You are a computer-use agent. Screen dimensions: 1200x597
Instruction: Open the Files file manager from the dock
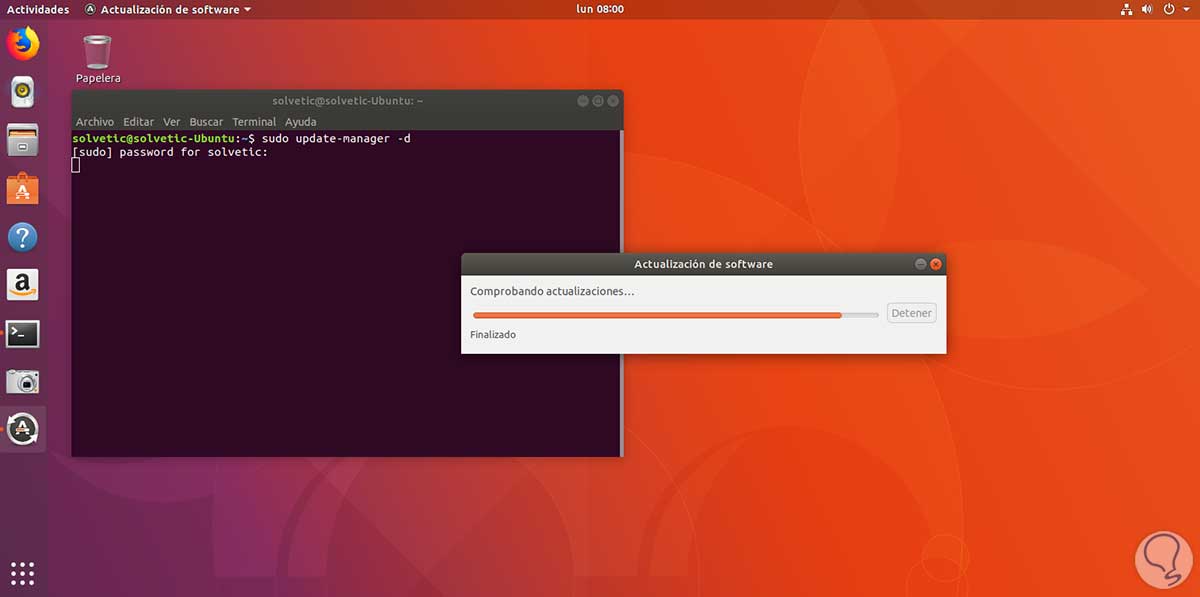pos(22,140)
